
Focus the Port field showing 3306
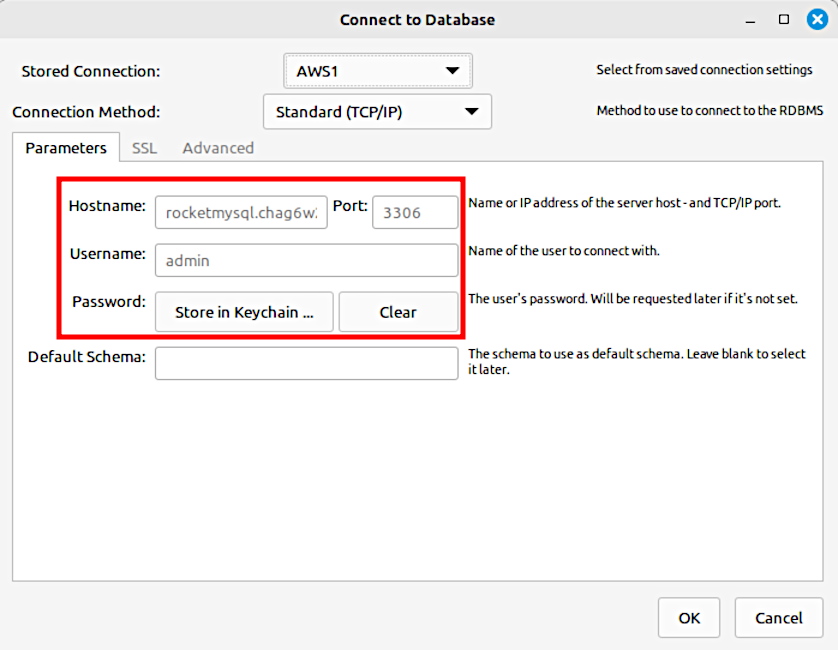tap(414, 212)
